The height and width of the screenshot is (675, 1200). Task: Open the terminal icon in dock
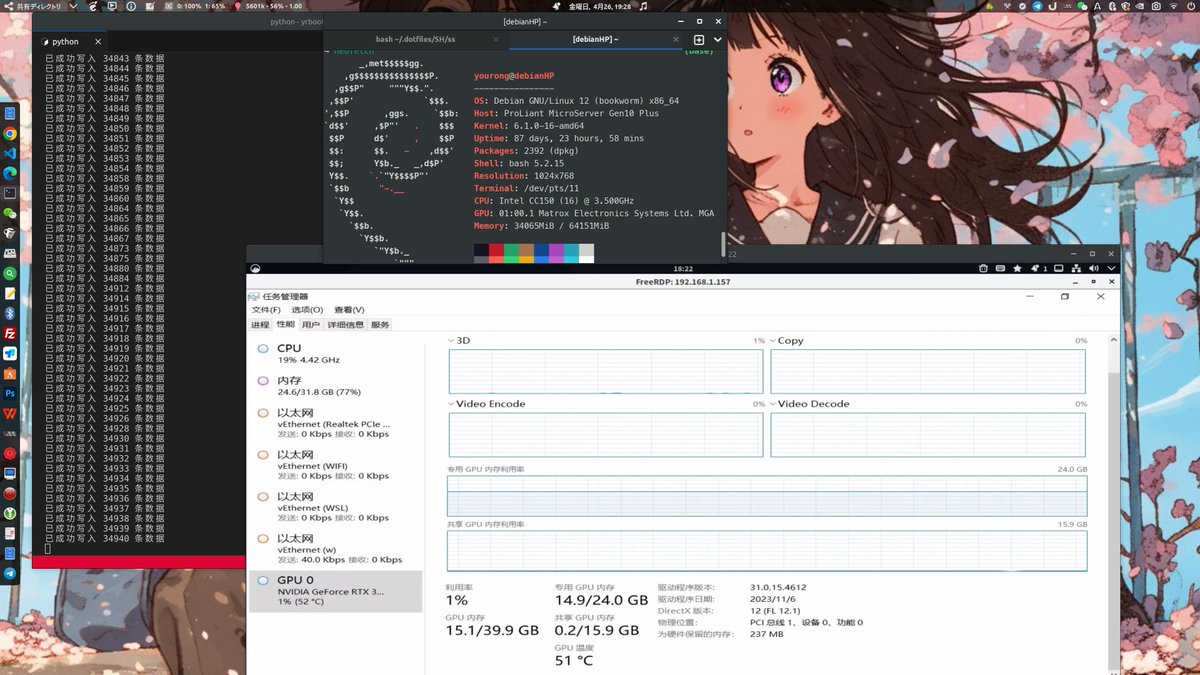10,192
